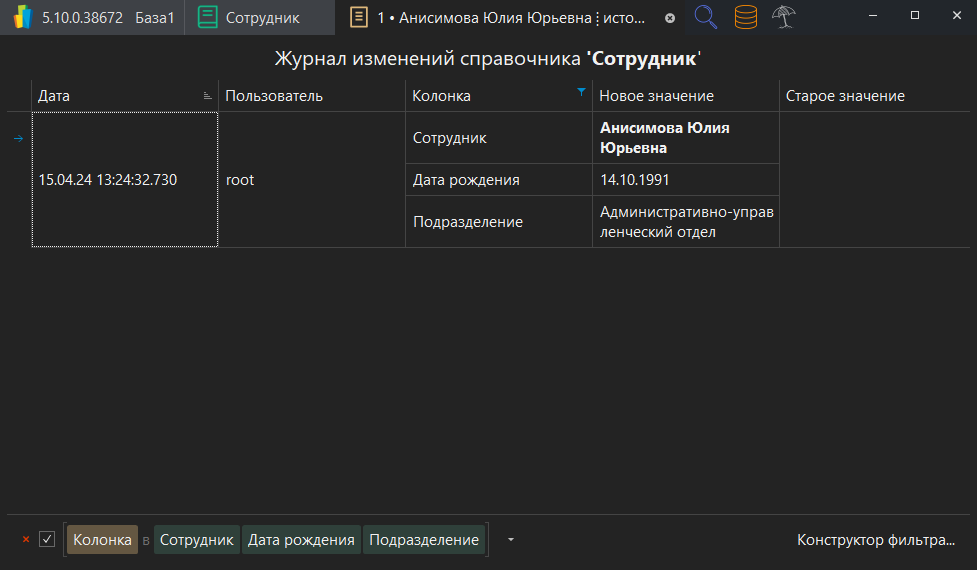977x570 pixels.
Task: Minimize the application window
Action: pos(873,16)
